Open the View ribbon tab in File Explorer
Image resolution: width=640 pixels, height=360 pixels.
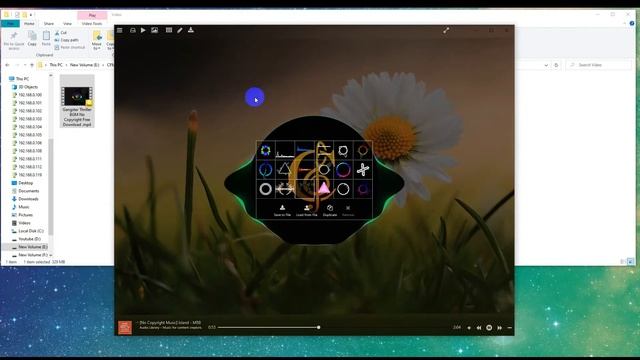pos(67,24)
